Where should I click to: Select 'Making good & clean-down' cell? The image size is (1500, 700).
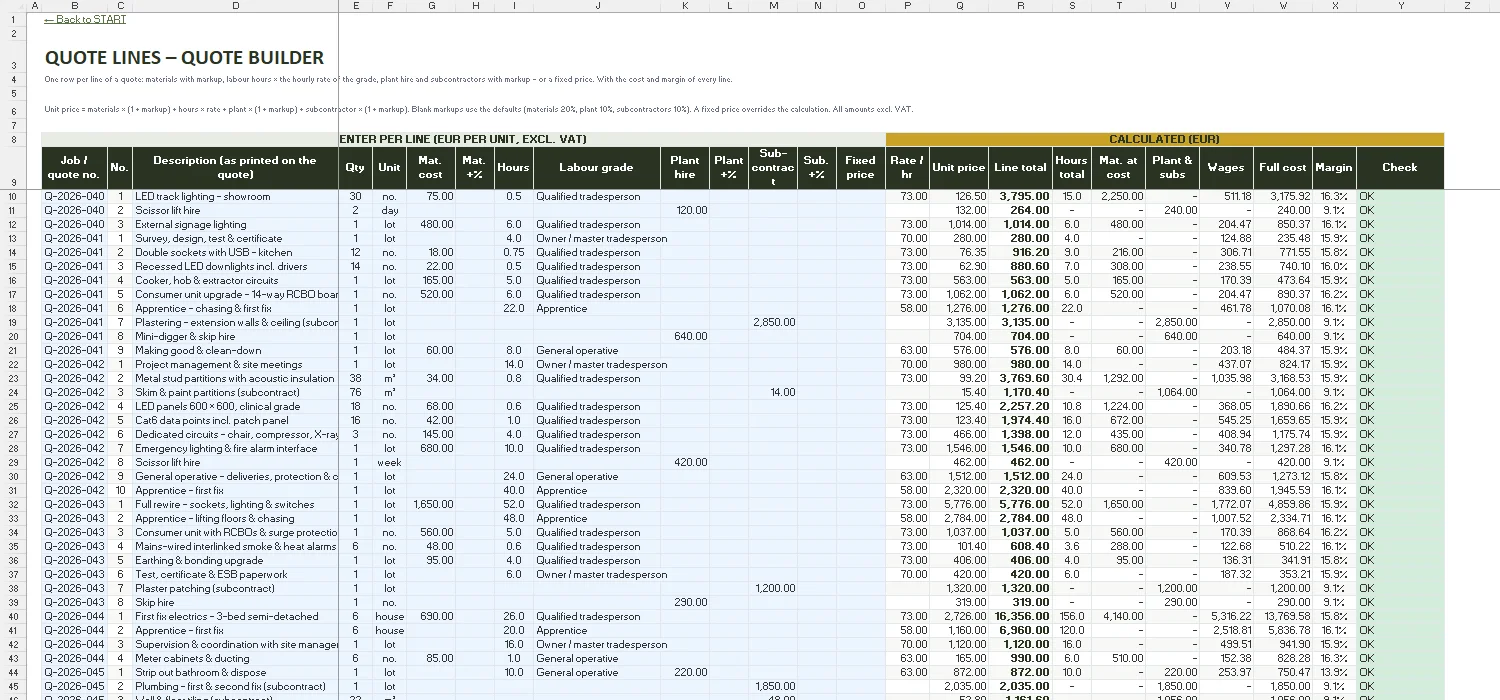pos(235,350)
